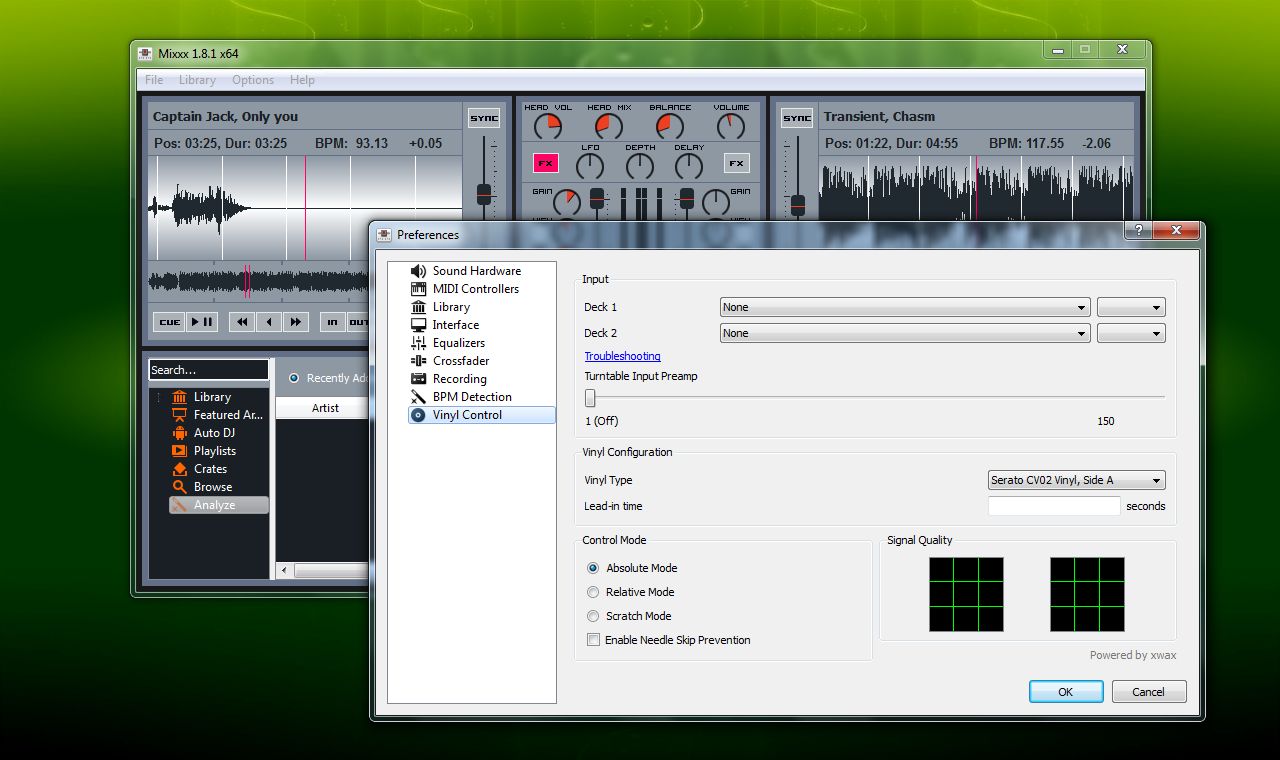Click the Turntable Input Preamp slider handle
This screenshot has height=760, width=1280.
(x=590, y=397)
